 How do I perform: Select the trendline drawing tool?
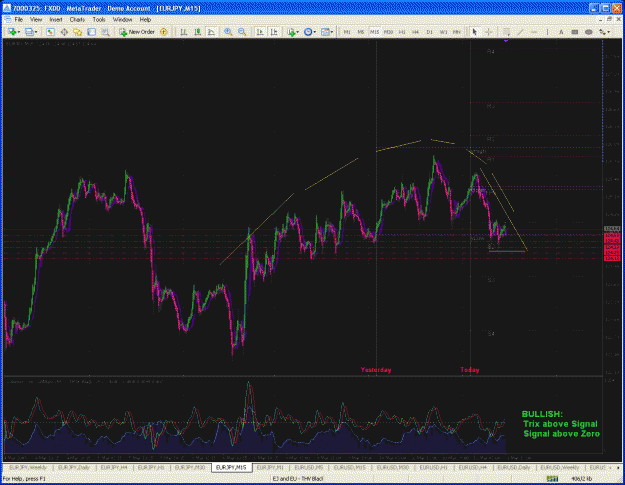(x=520, y=32)
